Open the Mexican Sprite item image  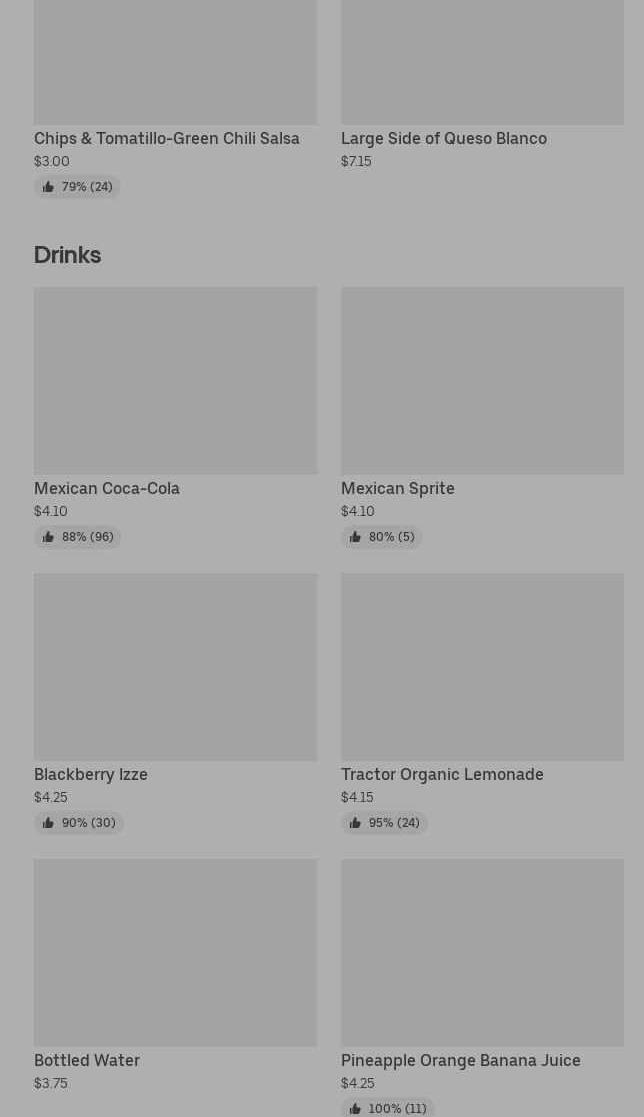tap(482, 380)
